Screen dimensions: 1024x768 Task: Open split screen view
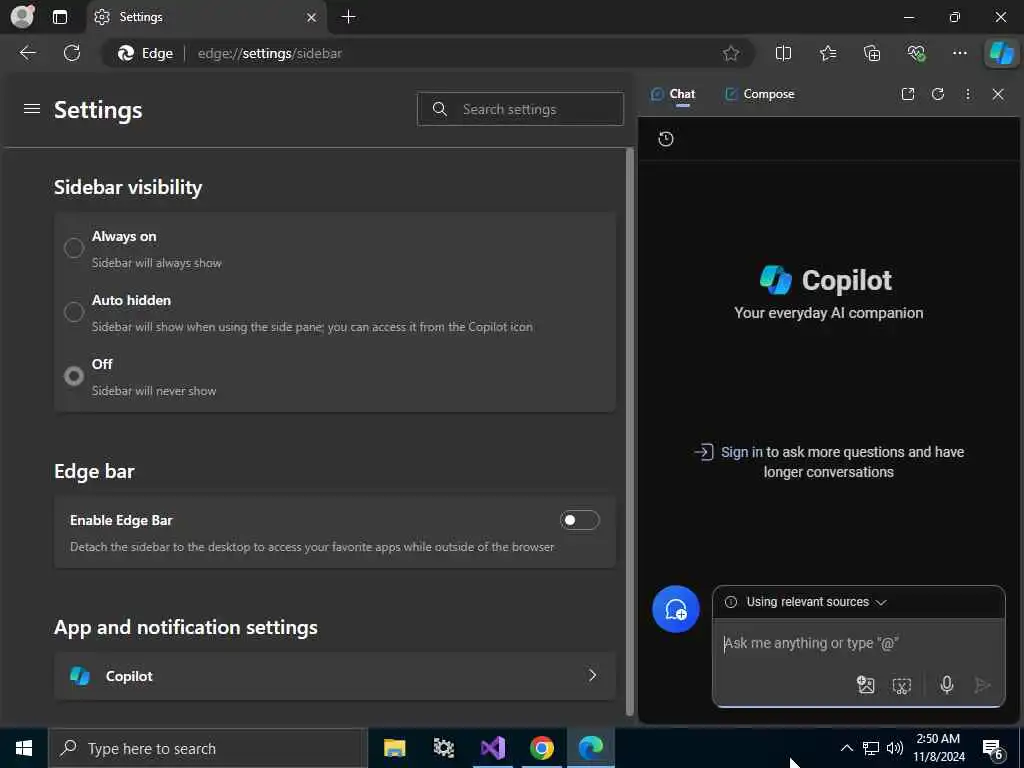783,53
